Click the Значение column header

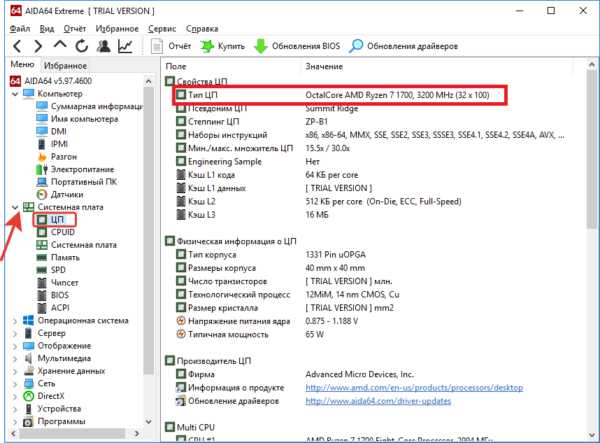[324, 67]
